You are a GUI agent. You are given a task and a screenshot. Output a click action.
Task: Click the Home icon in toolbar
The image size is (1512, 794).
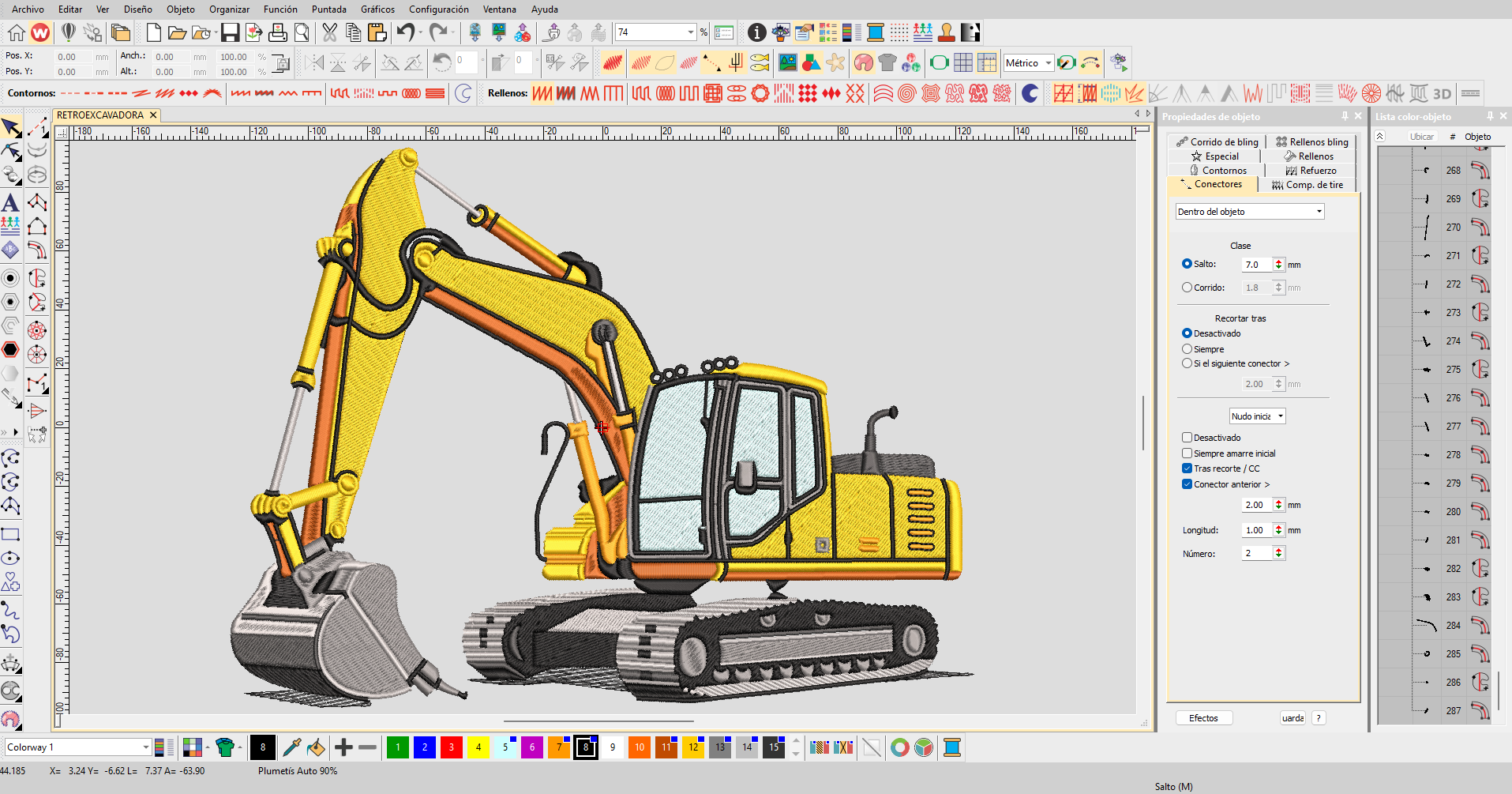(x=16, y=32)
